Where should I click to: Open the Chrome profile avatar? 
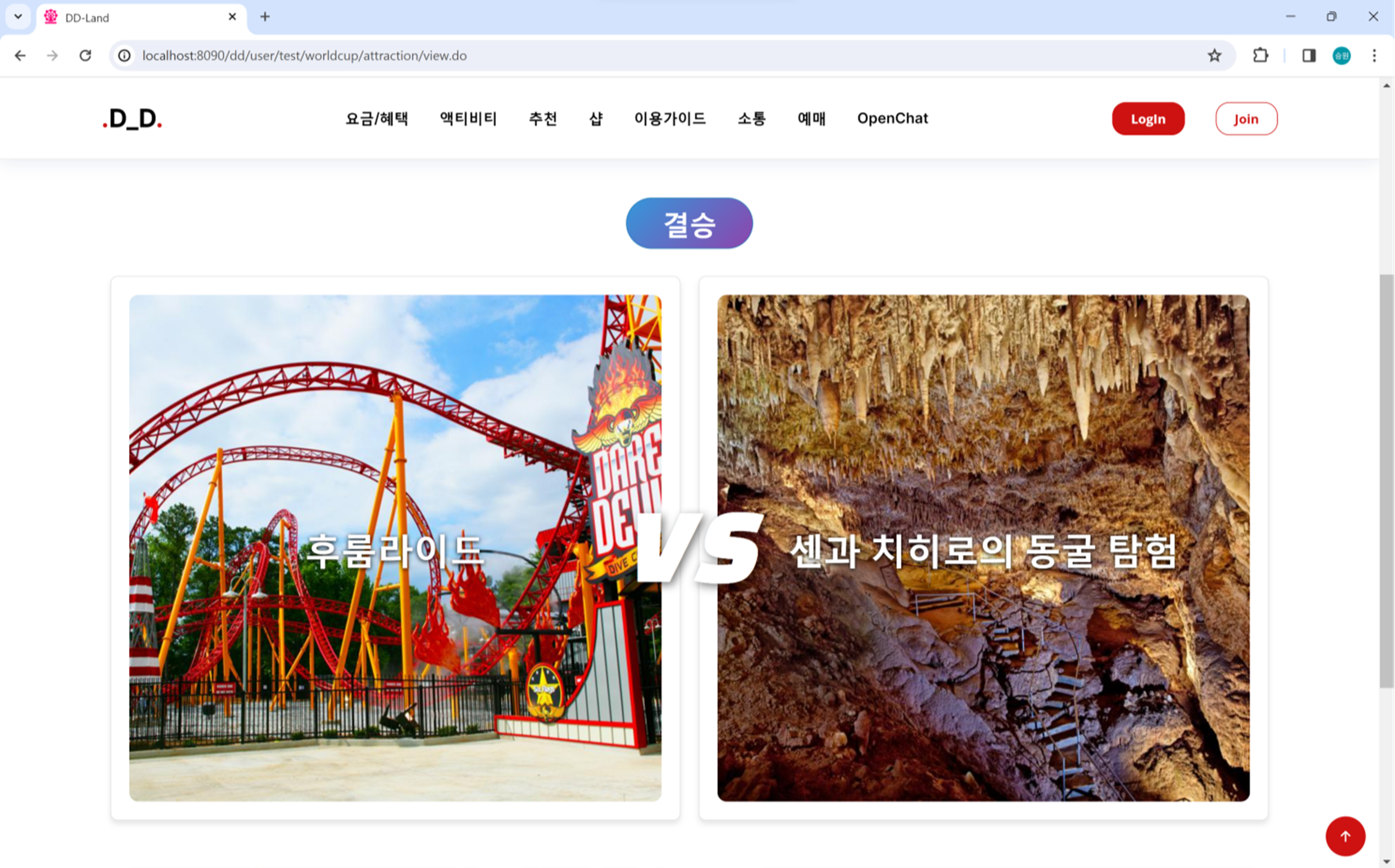click(1342, 56)
